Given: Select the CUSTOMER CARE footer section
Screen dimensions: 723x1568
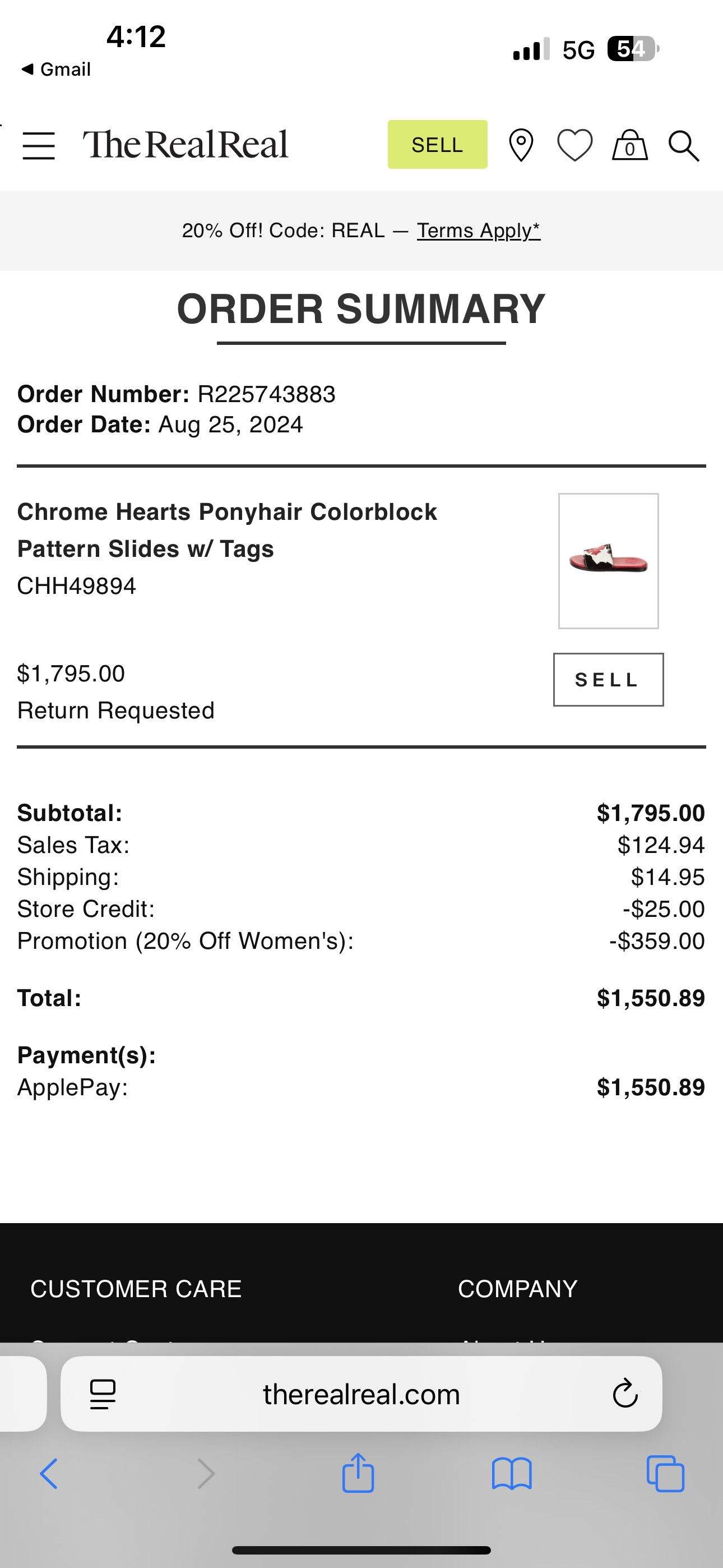Looking at the screenshot, I should (x=136, y=1289).
